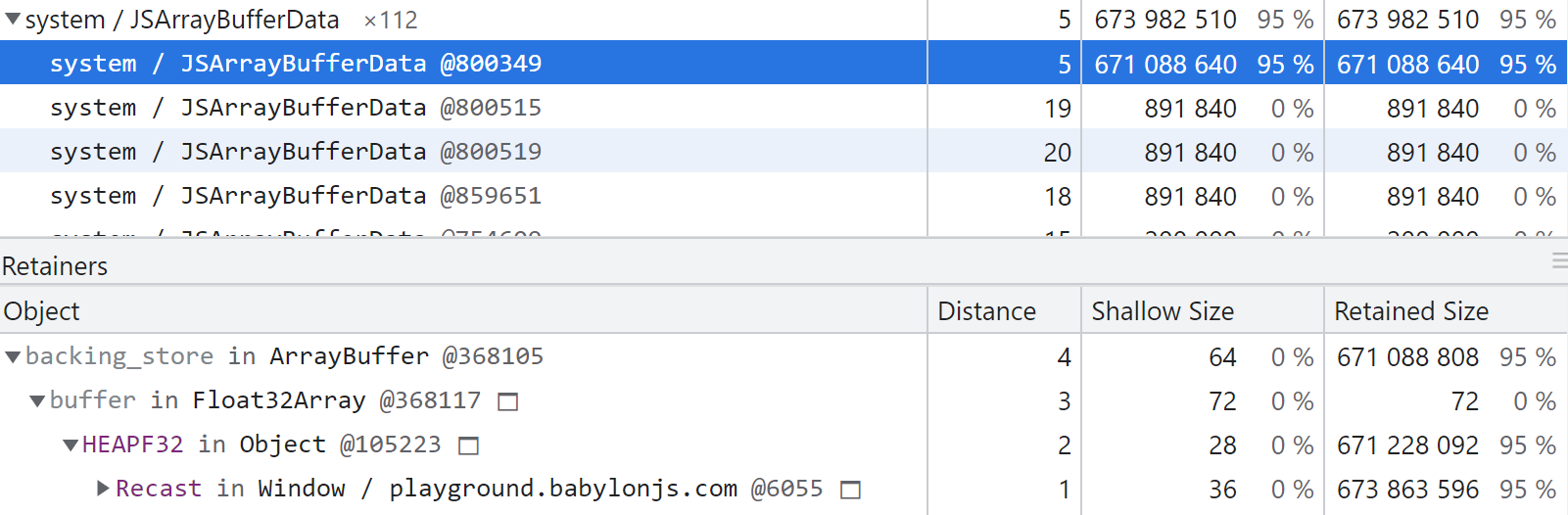The width and height of the screenshot is (1568, 515).
Task: Select the JSArrayBufferData @800519 row
Action: click(295, 152)
